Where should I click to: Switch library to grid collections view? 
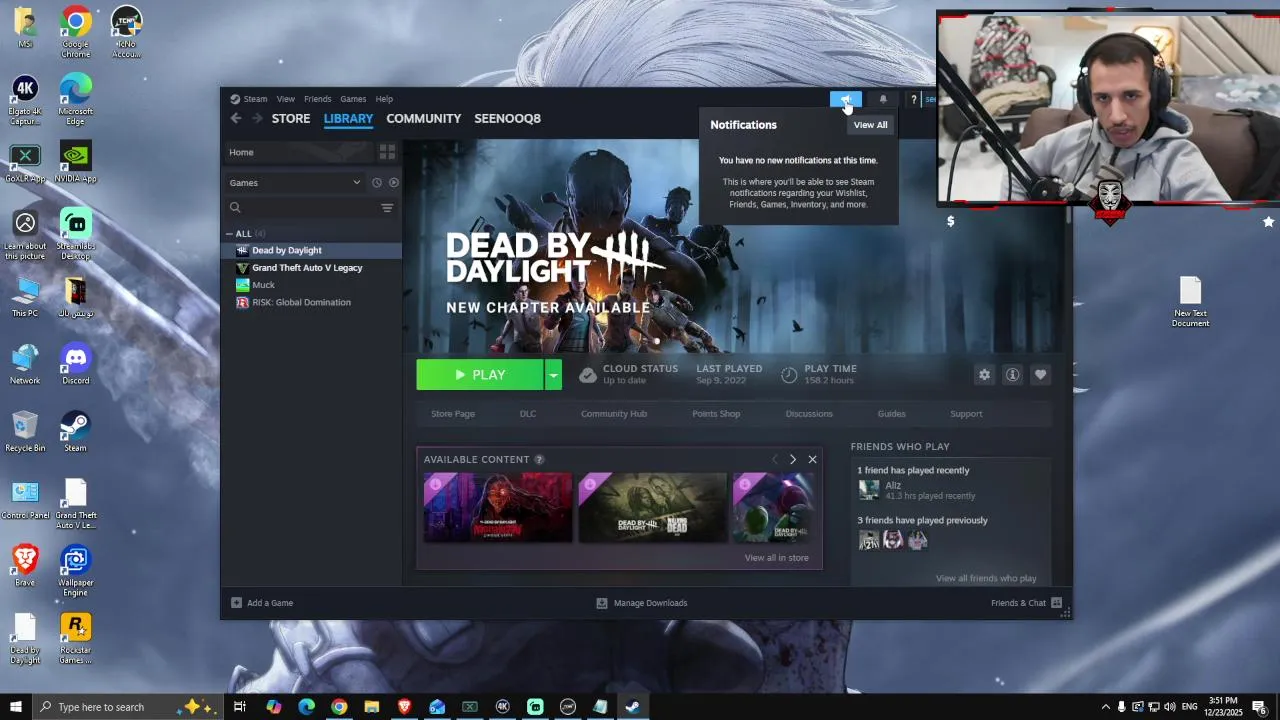tap(387, 152)
